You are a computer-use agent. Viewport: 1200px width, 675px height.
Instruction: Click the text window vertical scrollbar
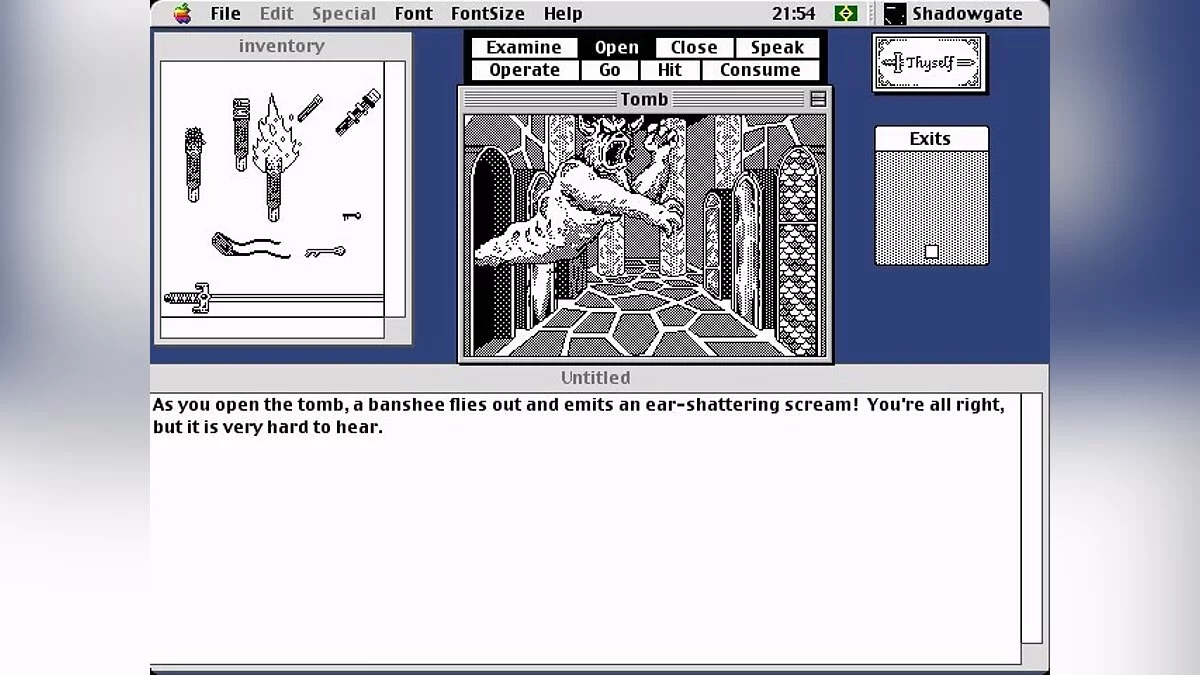[1031, 518]
